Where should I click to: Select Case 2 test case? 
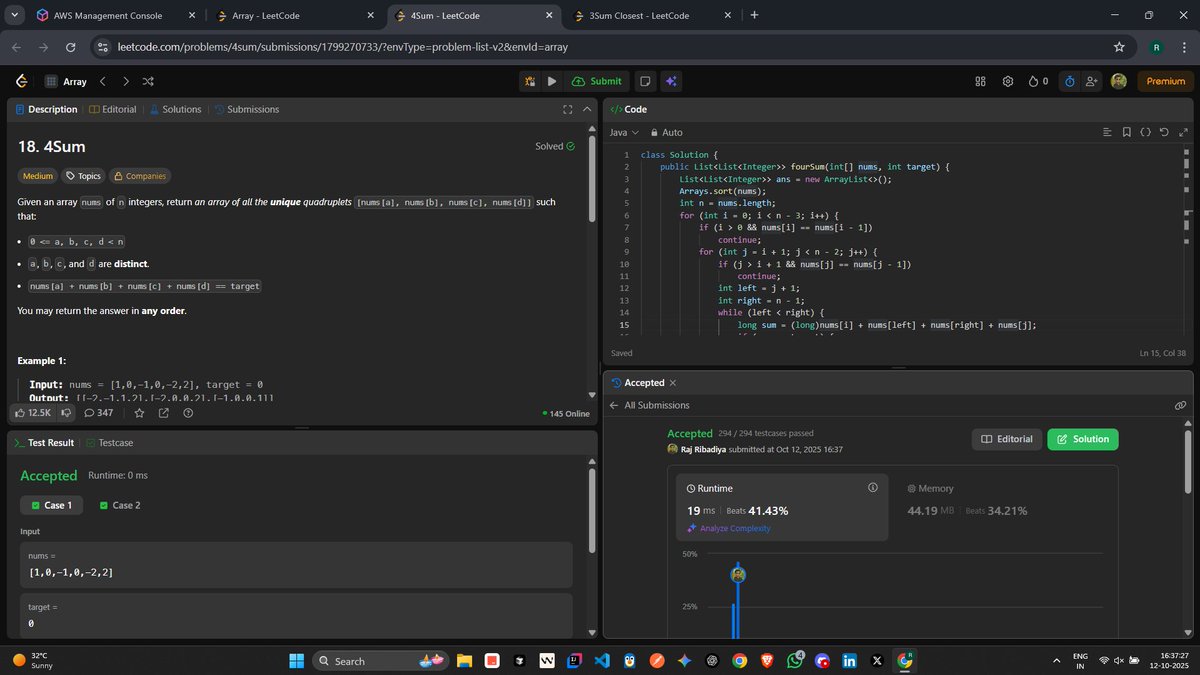coord(120,505)
